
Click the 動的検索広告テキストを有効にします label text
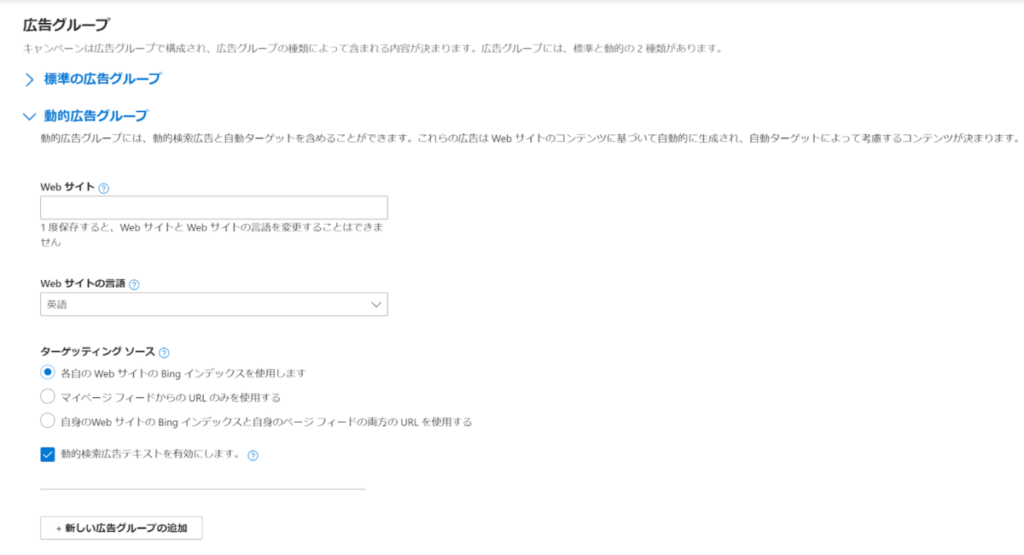(x=150, y=454)
